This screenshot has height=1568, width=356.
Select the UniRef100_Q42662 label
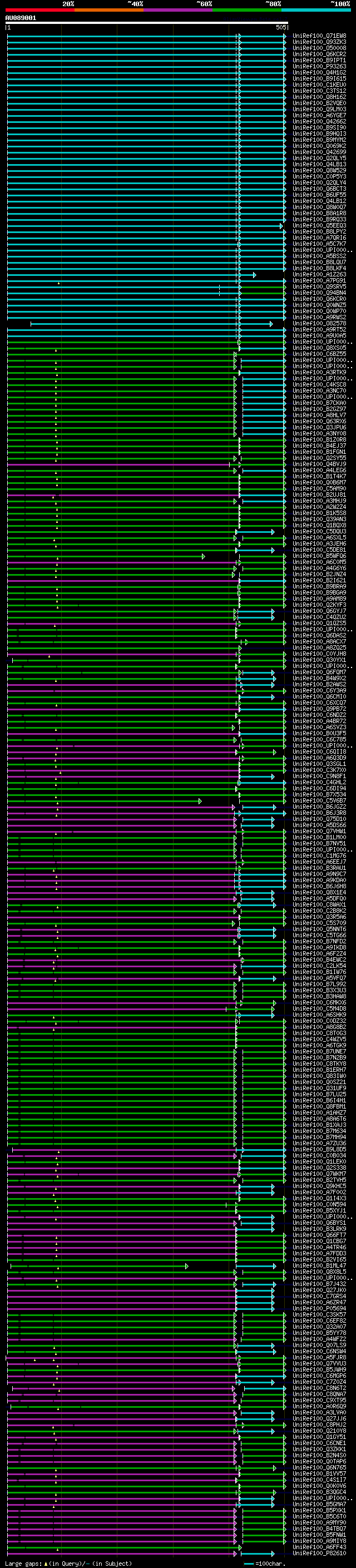point(319,122)
